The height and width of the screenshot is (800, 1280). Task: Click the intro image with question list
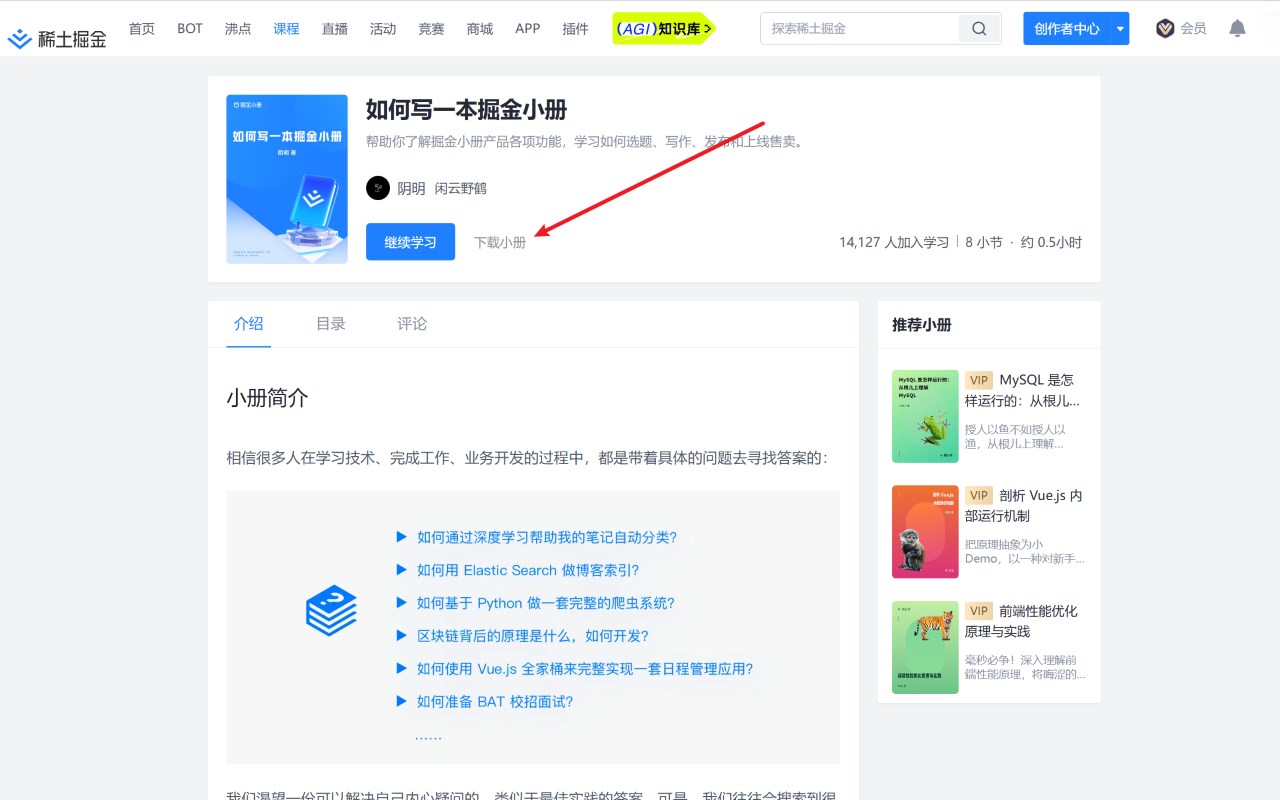(x=533, y=628)
